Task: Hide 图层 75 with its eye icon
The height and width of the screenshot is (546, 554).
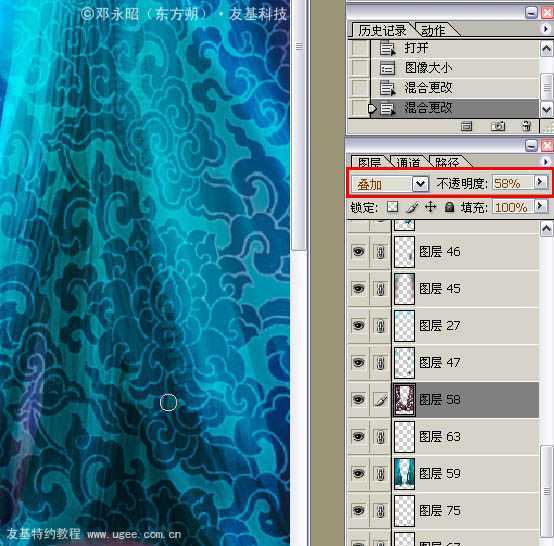Action: 358,511
